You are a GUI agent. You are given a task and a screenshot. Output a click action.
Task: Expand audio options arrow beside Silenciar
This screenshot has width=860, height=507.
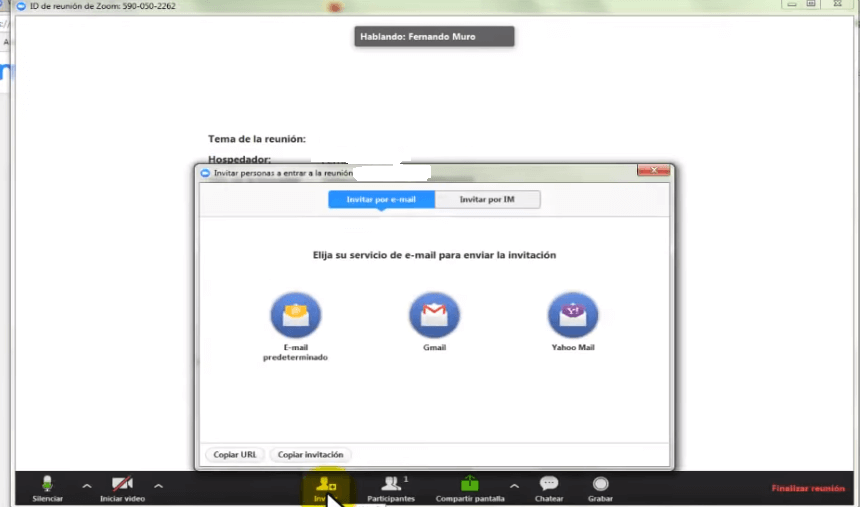[x=87, y=486]
